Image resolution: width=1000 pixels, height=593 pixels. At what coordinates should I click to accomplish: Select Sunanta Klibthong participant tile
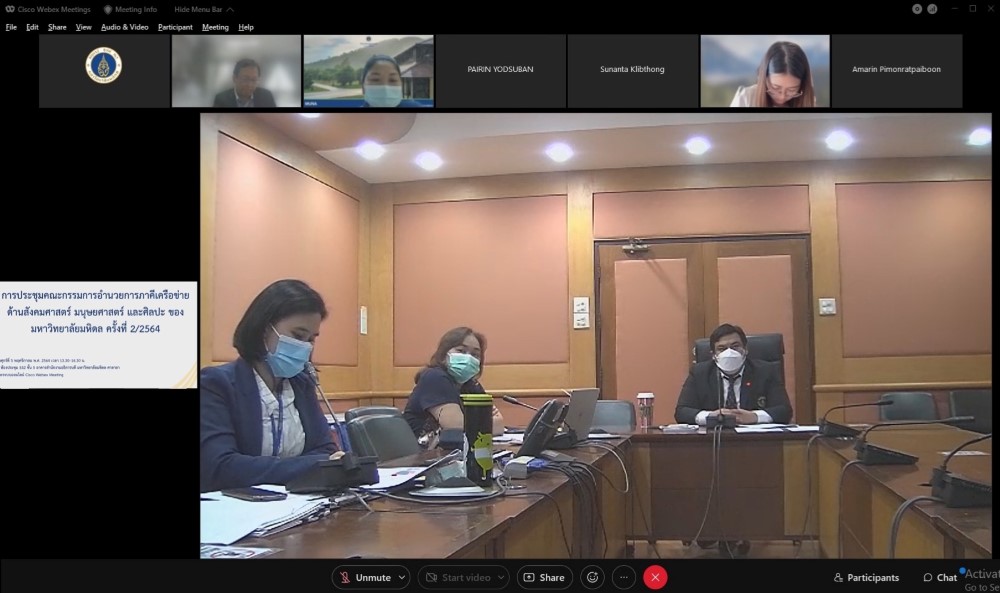pos(632,70)
